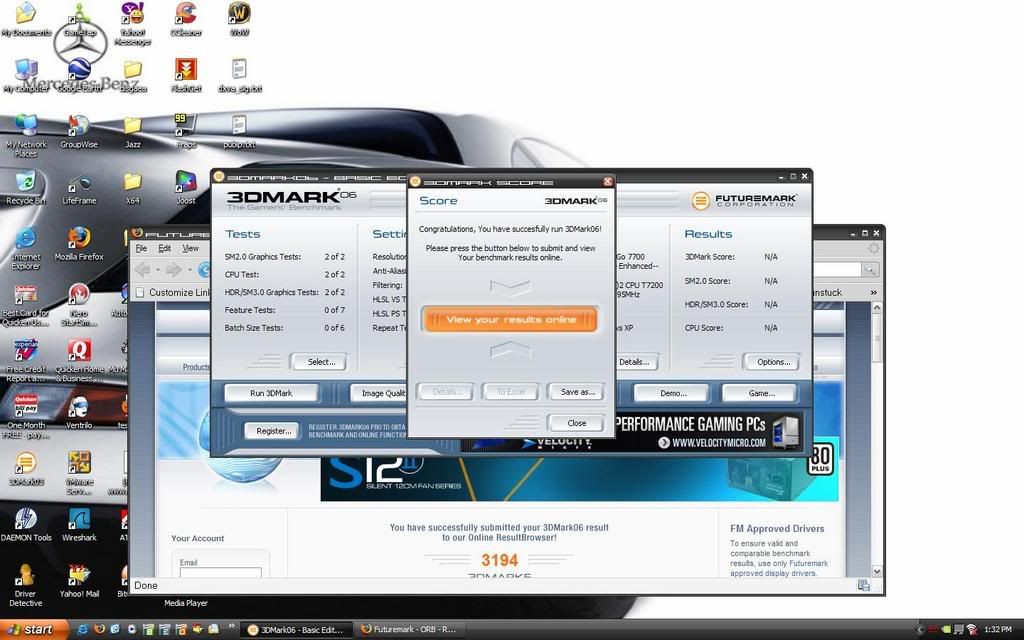The image size is (1024, 640).
Task: Launch the VMware Server desktop shortcut
Action: pyautogui.click(x=79, y=473)
